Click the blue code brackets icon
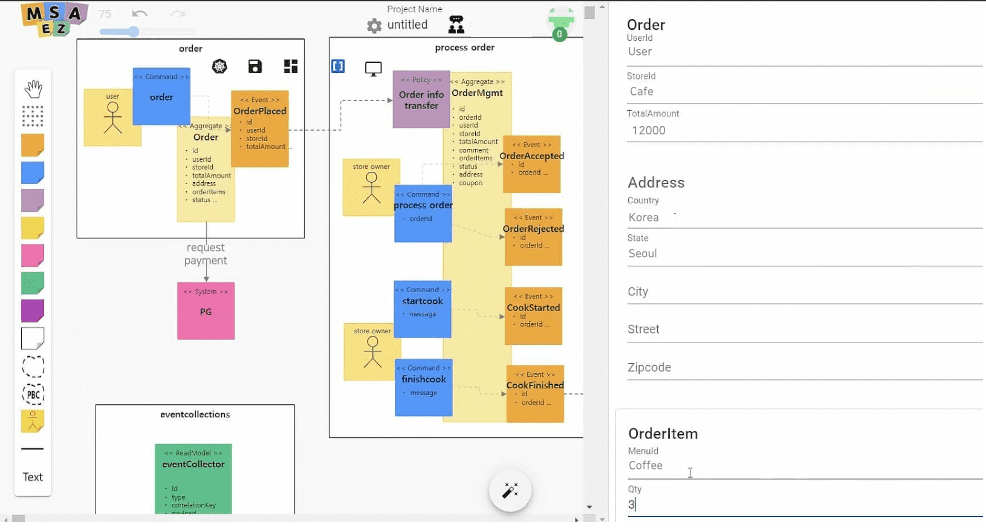Screen dimensions: 986x528 pyautogui.click(x=338, y=67)
